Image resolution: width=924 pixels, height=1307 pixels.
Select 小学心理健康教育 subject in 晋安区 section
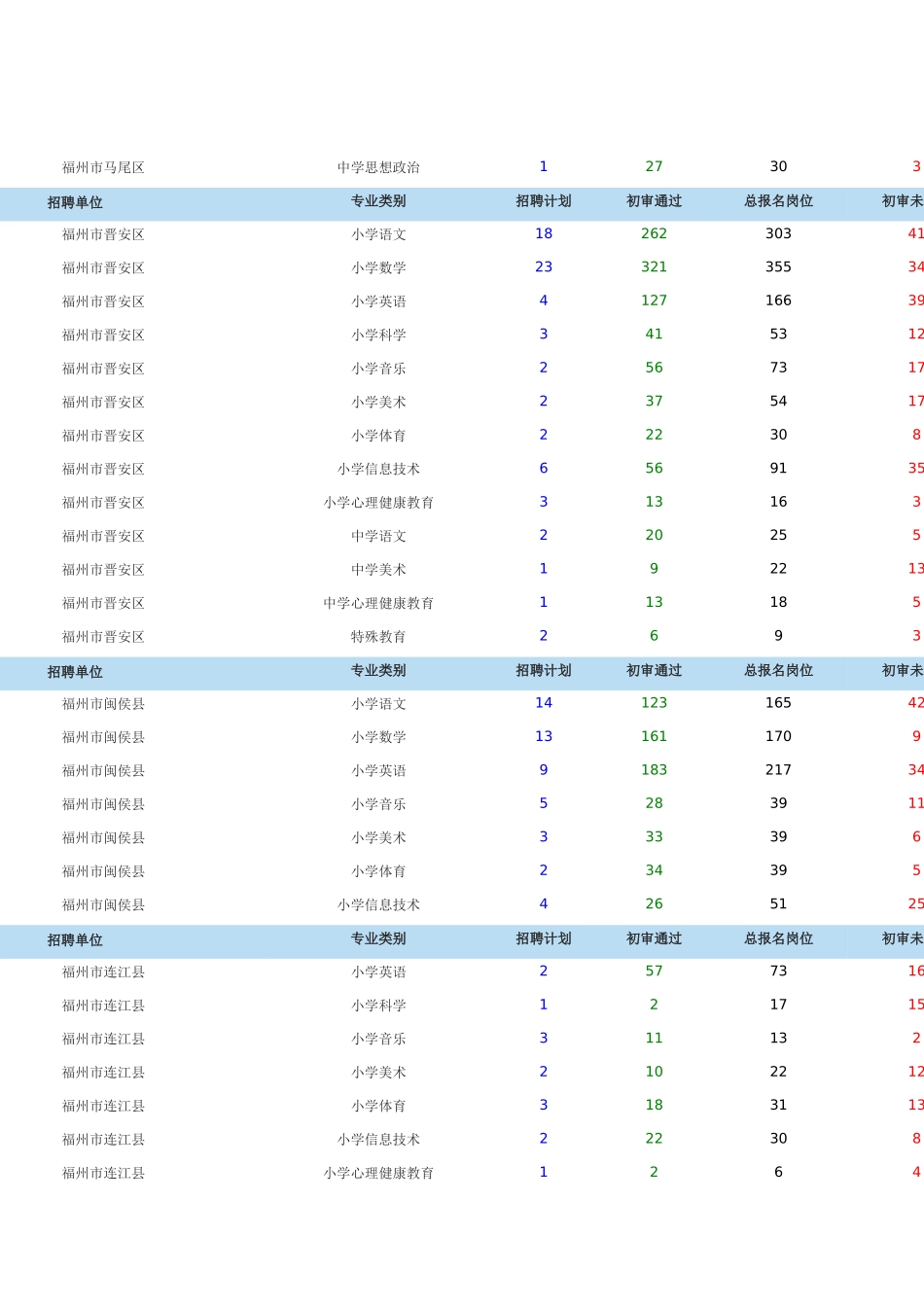(x=378, y=503)
